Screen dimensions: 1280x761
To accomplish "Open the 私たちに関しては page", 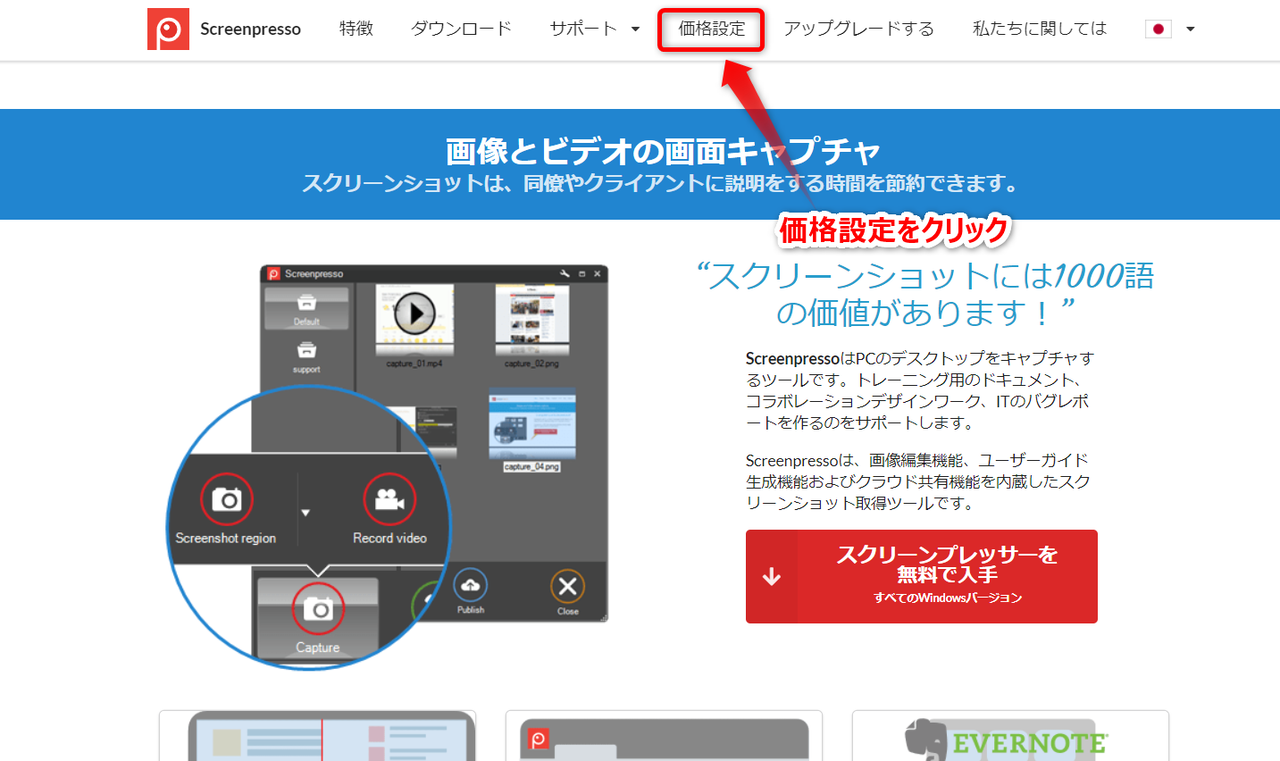I will 1040,29.
